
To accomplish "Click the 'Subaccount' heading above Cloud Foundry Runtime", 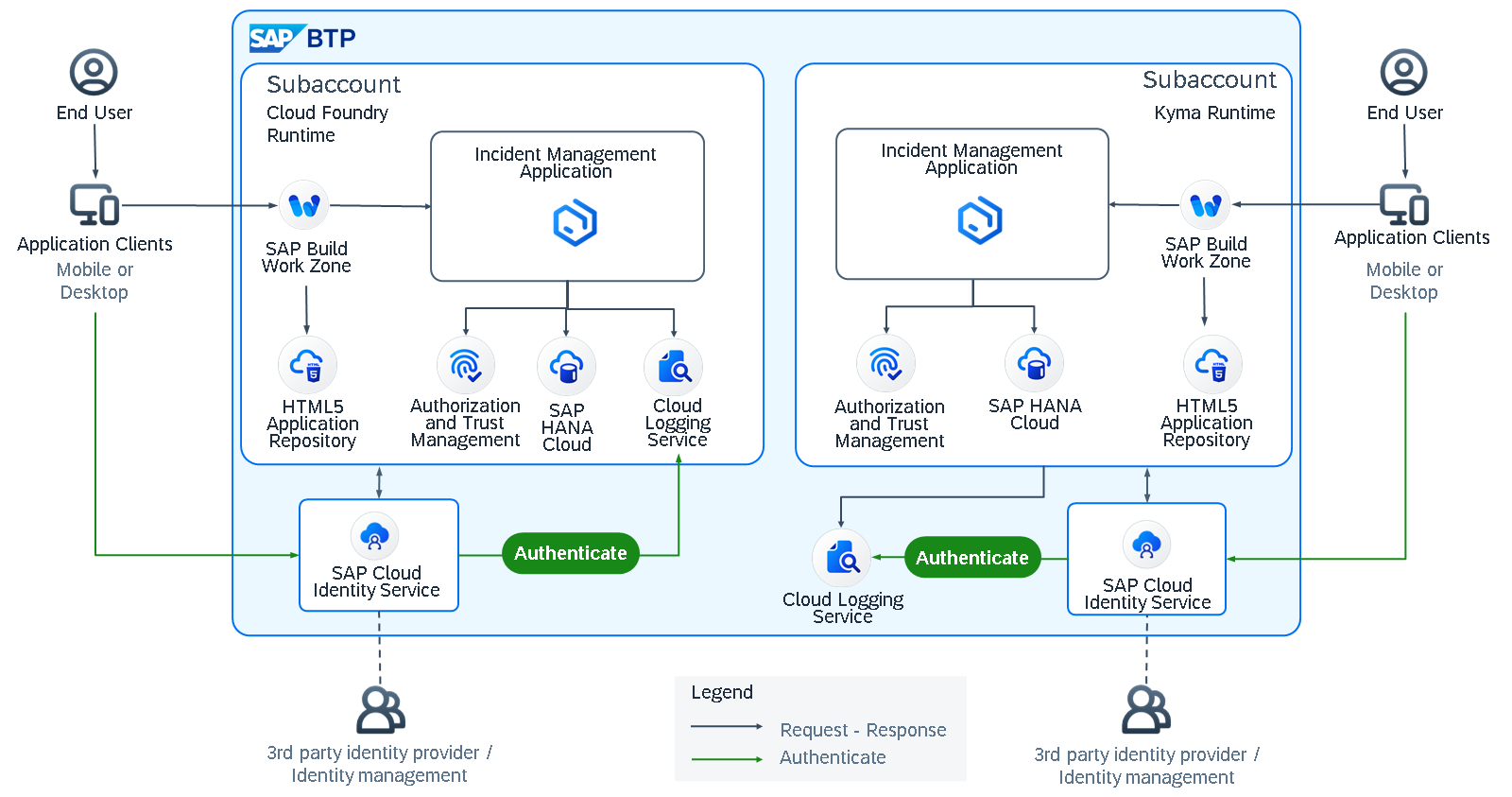I will (334, 84).
